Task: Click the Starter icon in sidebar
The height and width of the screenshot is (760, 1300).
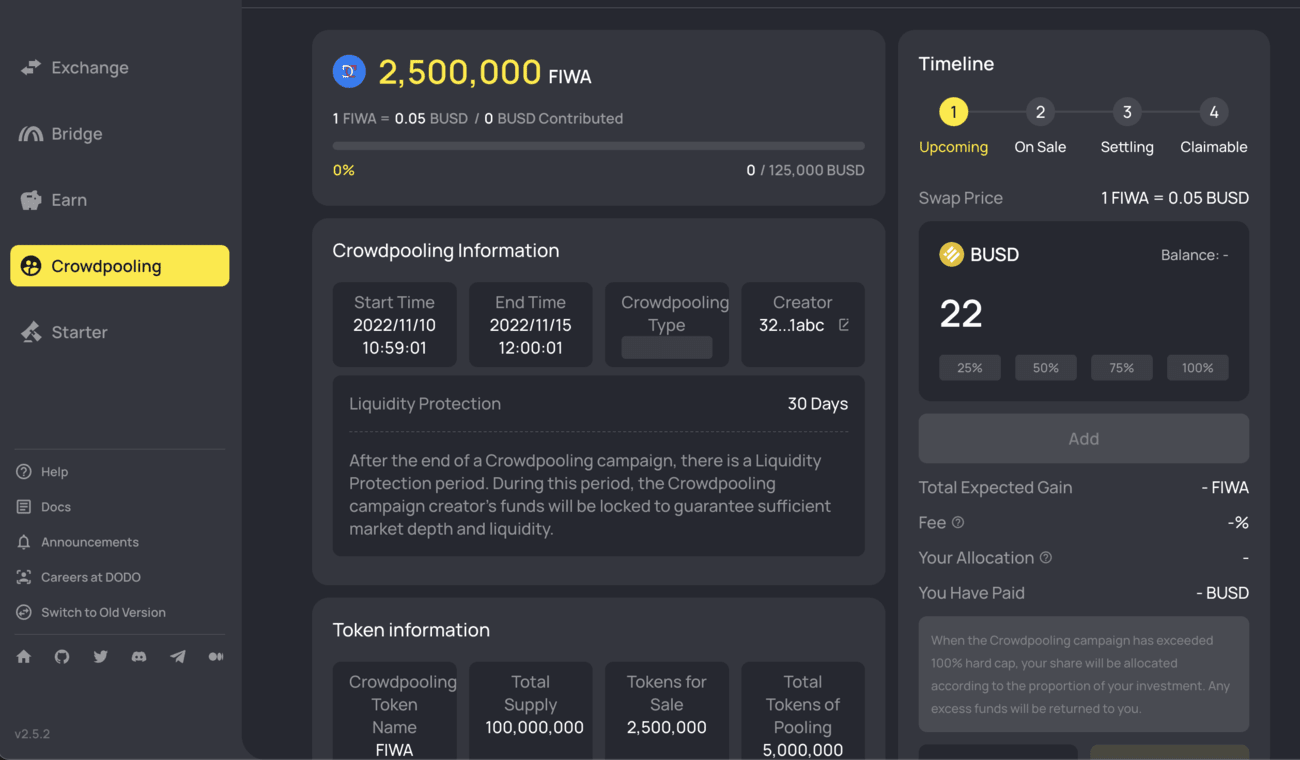Action: coord(31,331)
